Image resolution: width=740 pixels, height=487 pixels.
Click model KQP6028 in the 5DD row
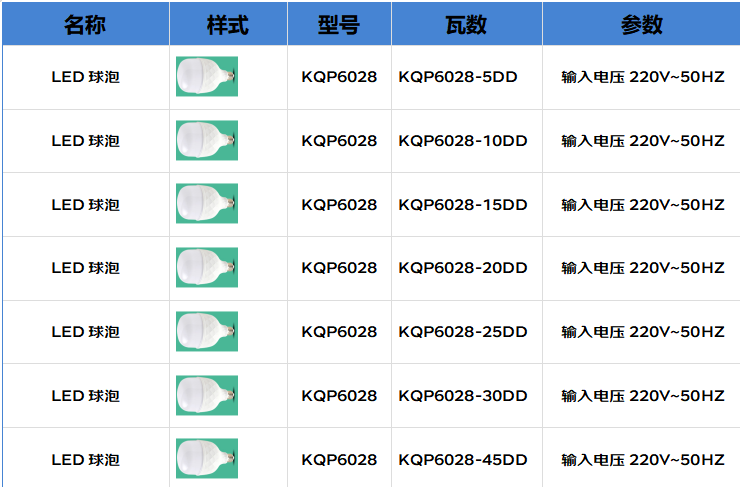click(x=339, y=77)
